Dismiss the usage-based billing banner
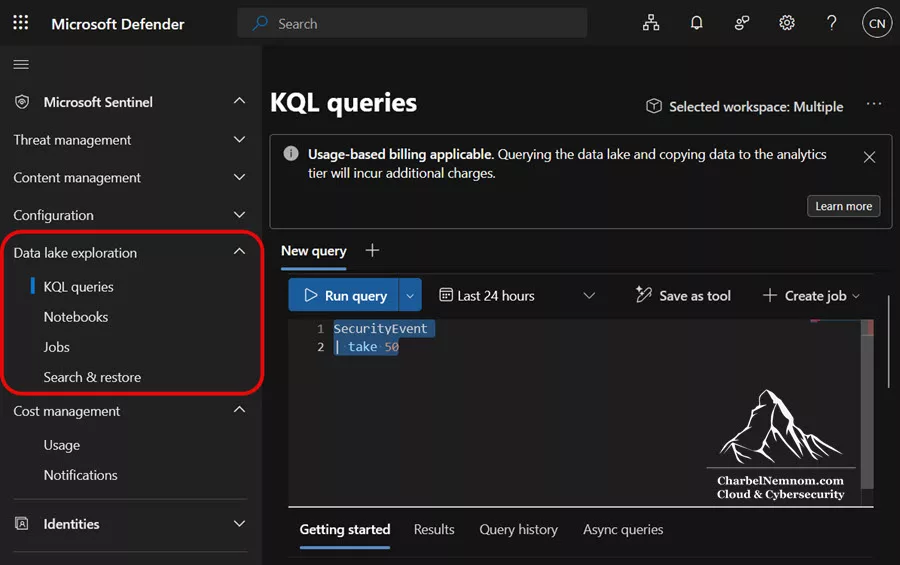Image resolution: width=900 pixels, height=565 pixels. click(x=869, y=157)
